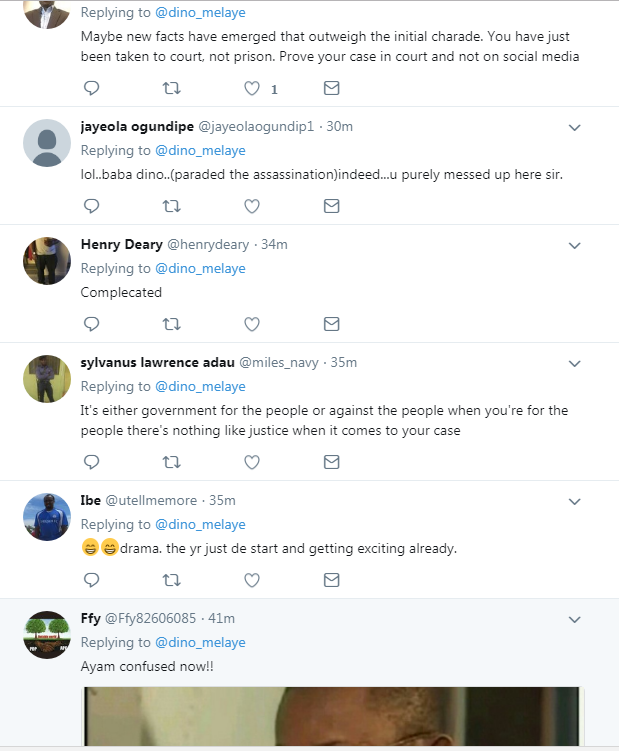Reply to Henry Deary's "Complecated" tweet
Image resolution: width=619 pixels, height=751 pixels.
coord(92,324)
